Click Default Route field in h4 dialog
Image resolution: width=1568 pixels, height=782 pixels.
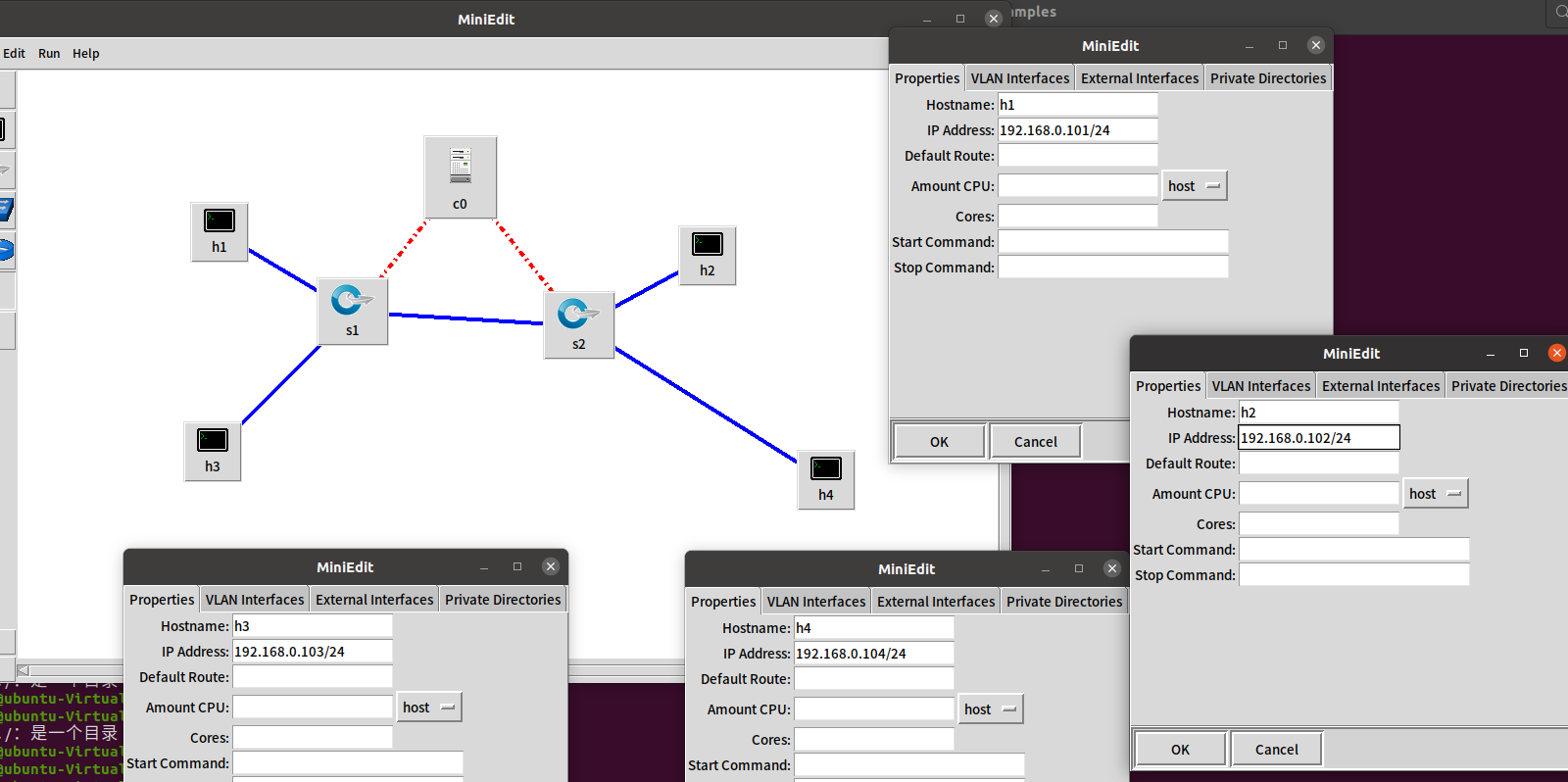pyautogui.click(x=874, y=679)
